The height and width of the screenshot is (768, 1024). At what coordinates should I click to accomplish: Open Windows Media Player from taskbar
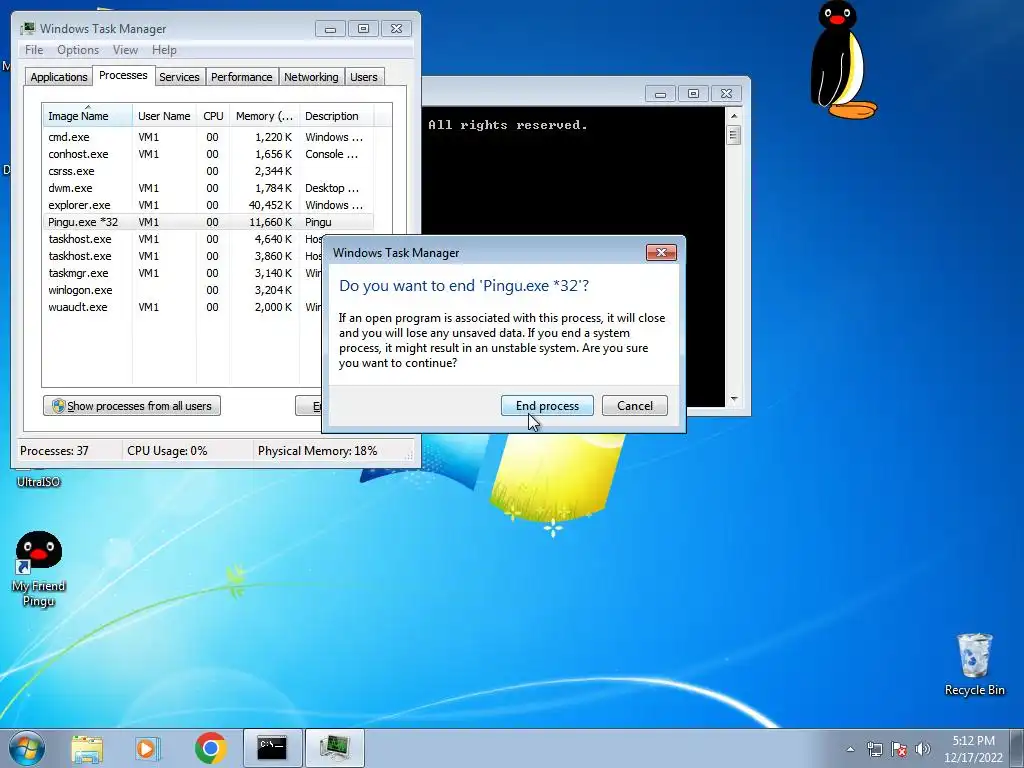(x=148, y=748)
